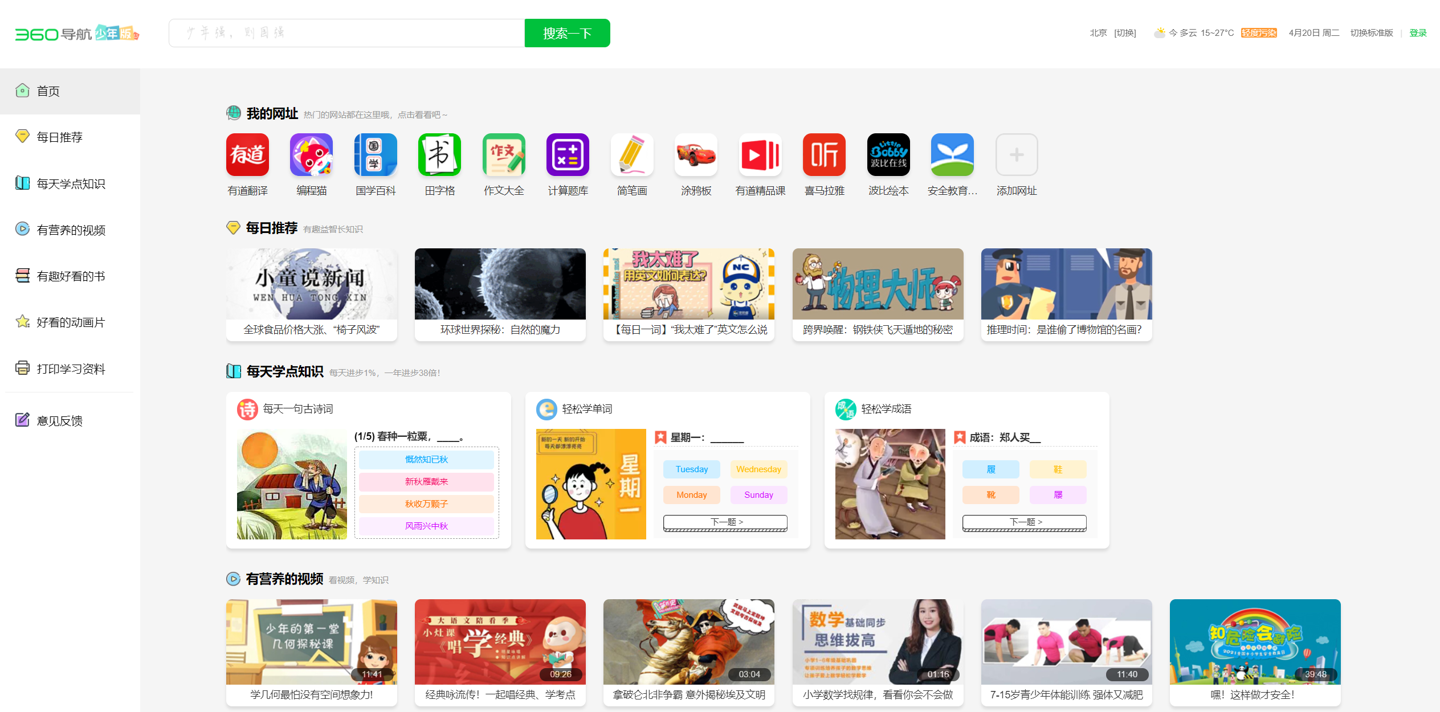Click the search input box
The height and width of the screenshot is (712, 1440).
[346, 33]
